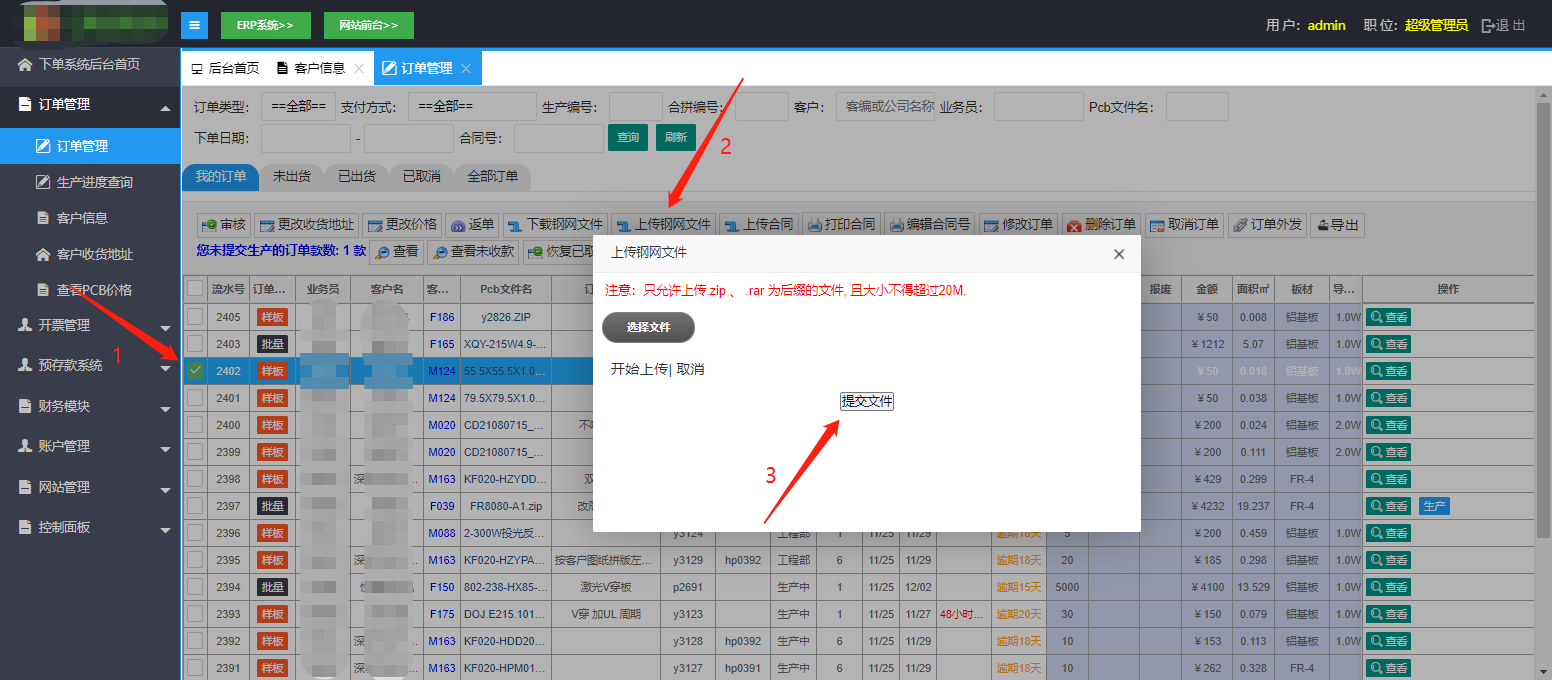
Task: Open the 订单类型 dropdown
Action: point(298,106)
